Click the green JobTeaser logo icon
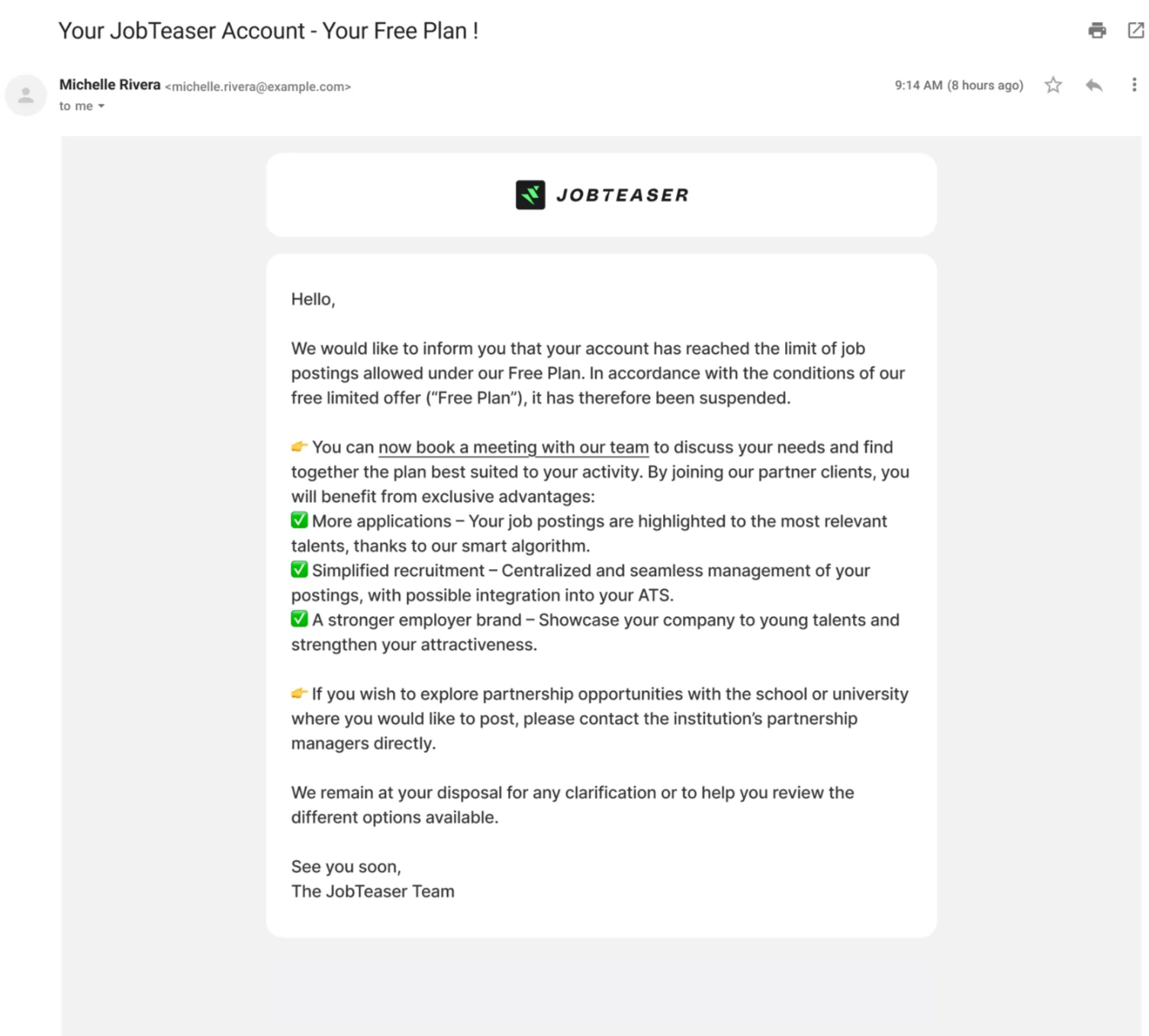Viewport: 1149px width, 1036px height. coord(530,195)
